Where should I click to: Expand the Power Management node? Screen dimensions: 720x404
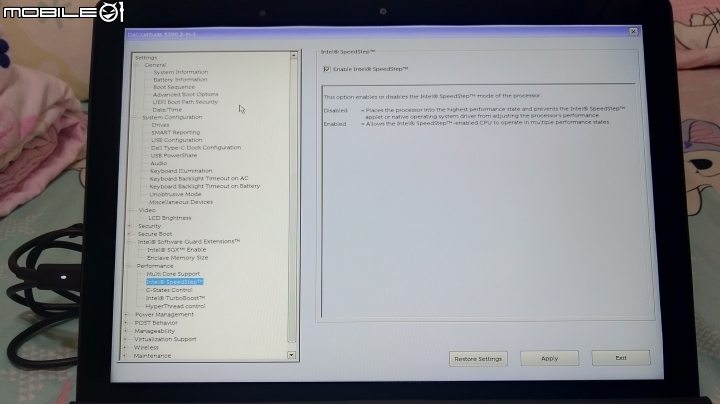click(x=127, y=314)
